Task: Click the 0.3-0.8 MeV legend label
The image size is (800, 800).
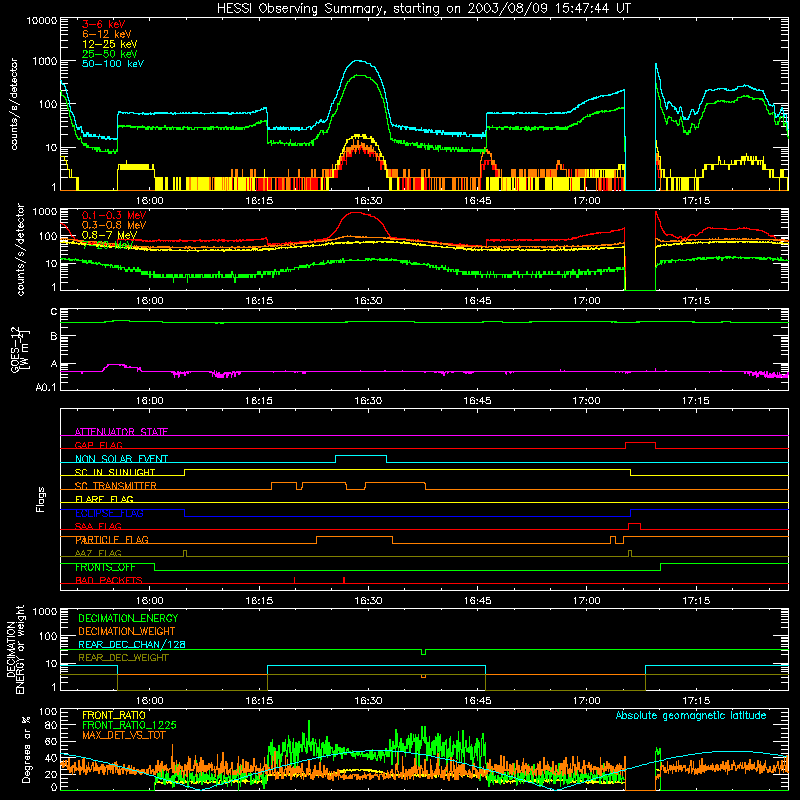Action: click(114, 225)
